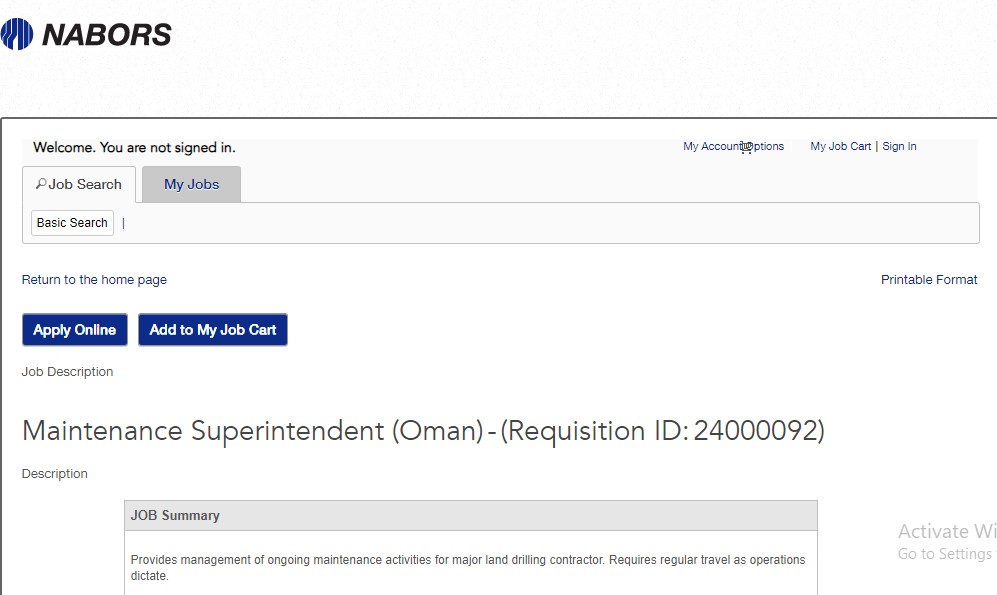Click the Welcome not signed in message
The height and width of the screenshot is (595, 997).
point(134,147)
